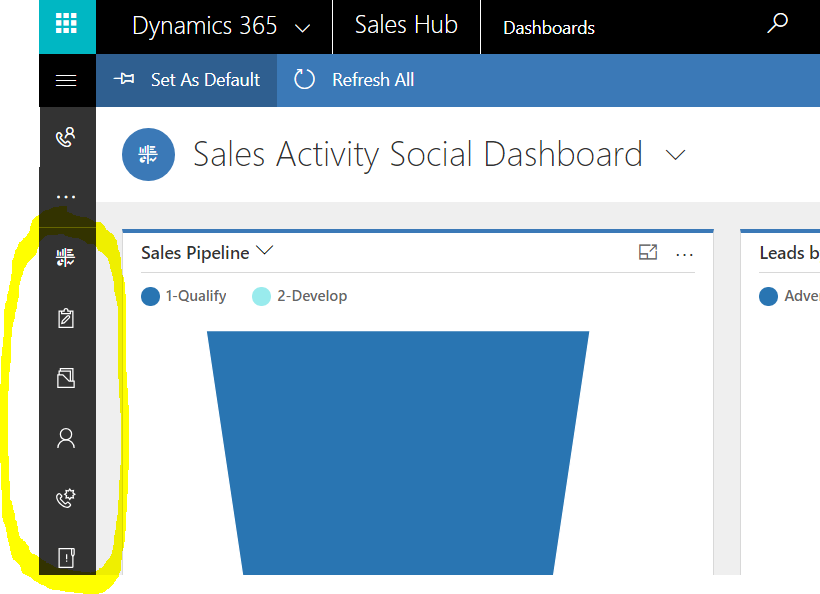Click the Leads chart title

[789, 253]
